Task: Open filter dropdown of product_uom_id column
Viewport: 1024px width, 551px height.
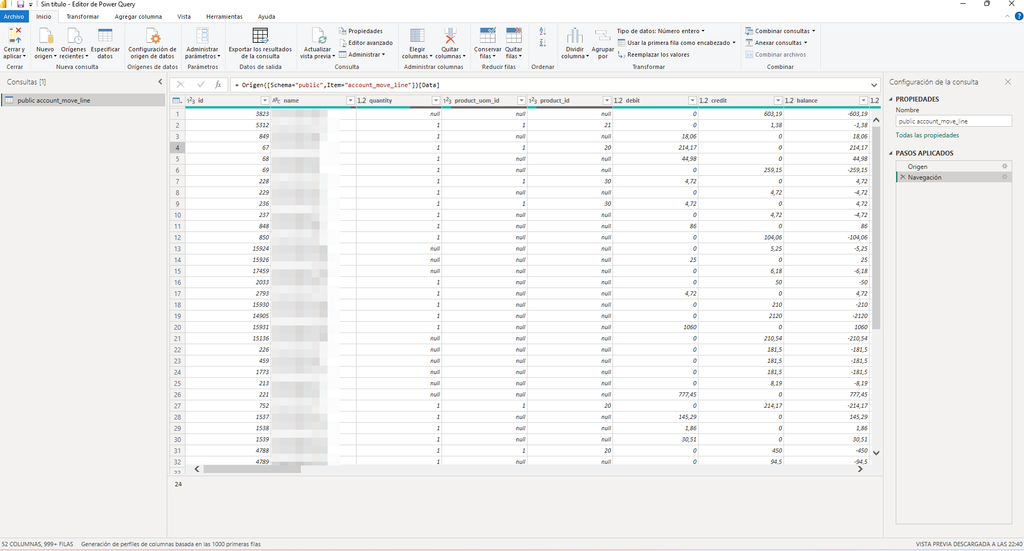Action: tap(521, 101)
